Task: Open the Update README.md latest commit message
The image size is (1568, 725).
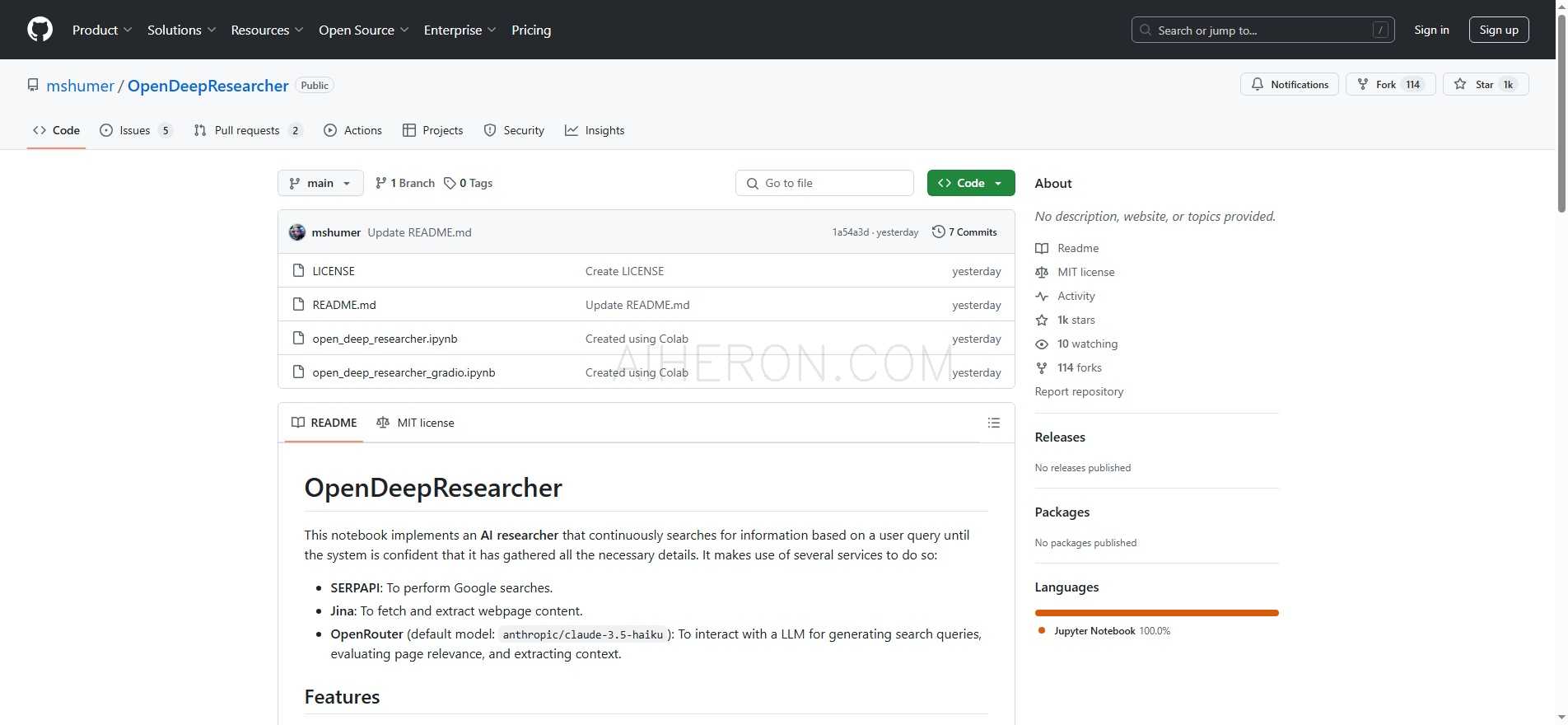Action: pos(419,232)
